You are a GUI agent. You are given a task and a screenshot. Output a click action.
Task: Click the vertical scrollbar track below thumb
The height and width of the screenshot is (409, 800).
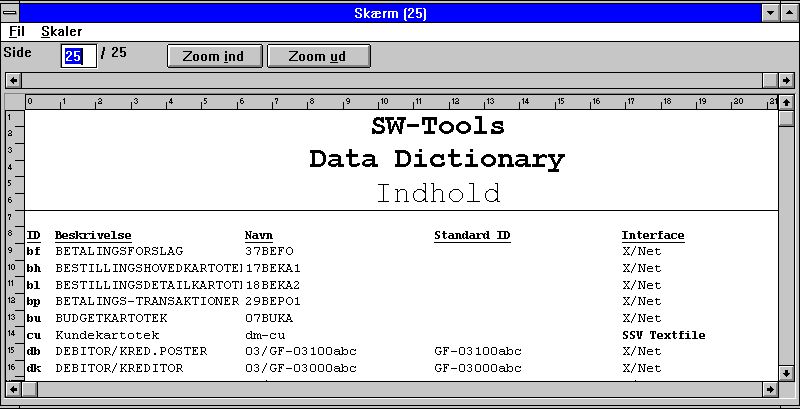click(786, 246)
